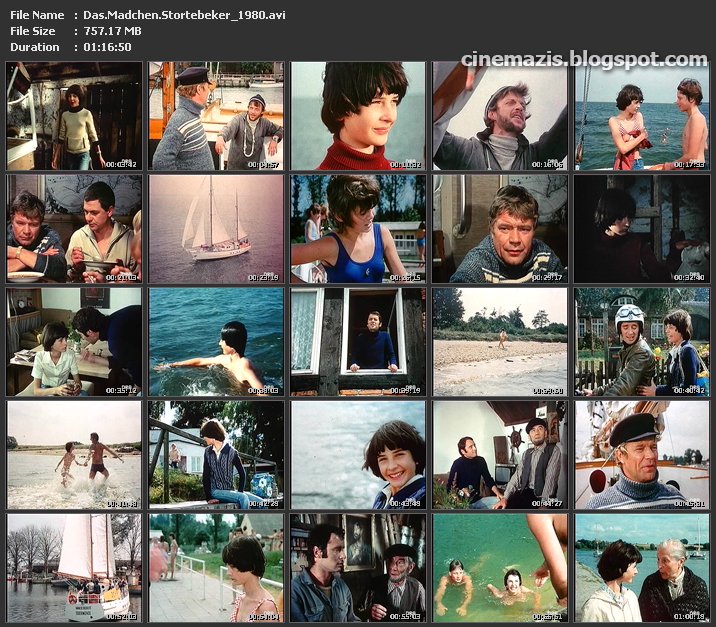Select the 00:38:03 frame of swimmer in blue water
The height and width of the screenshot is (627, 716).
(216, 342)
